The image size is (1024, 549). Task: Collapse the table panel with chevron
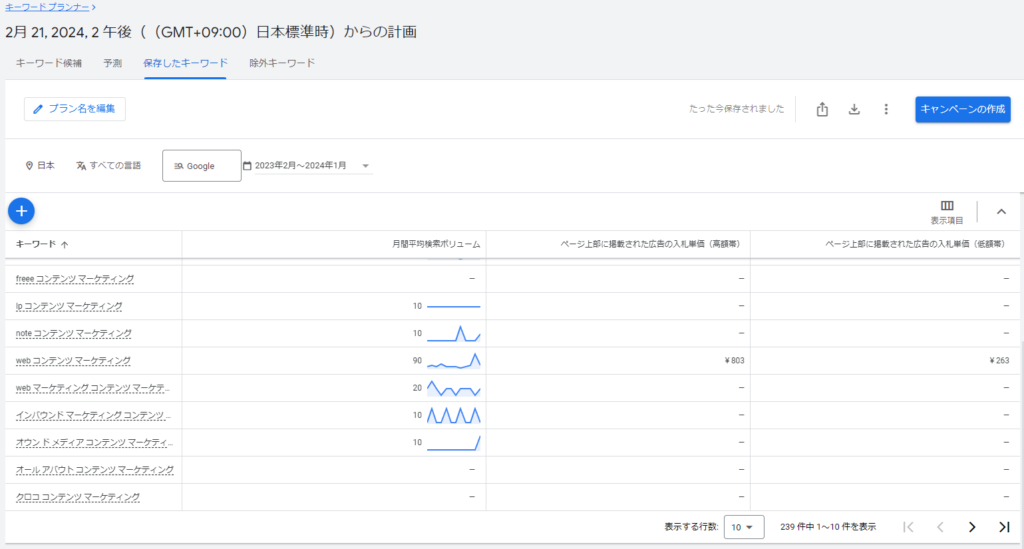(1001, 211)
